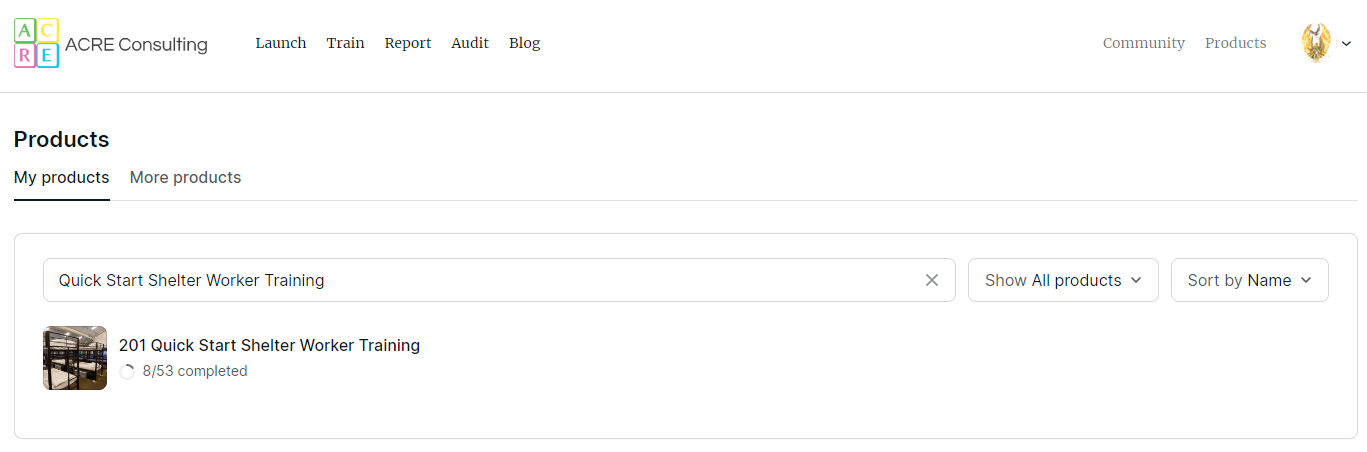Open the Sort by Name dropdown
The width and height of the screenshot is (1367, 452).
[x=1249, y=280]
